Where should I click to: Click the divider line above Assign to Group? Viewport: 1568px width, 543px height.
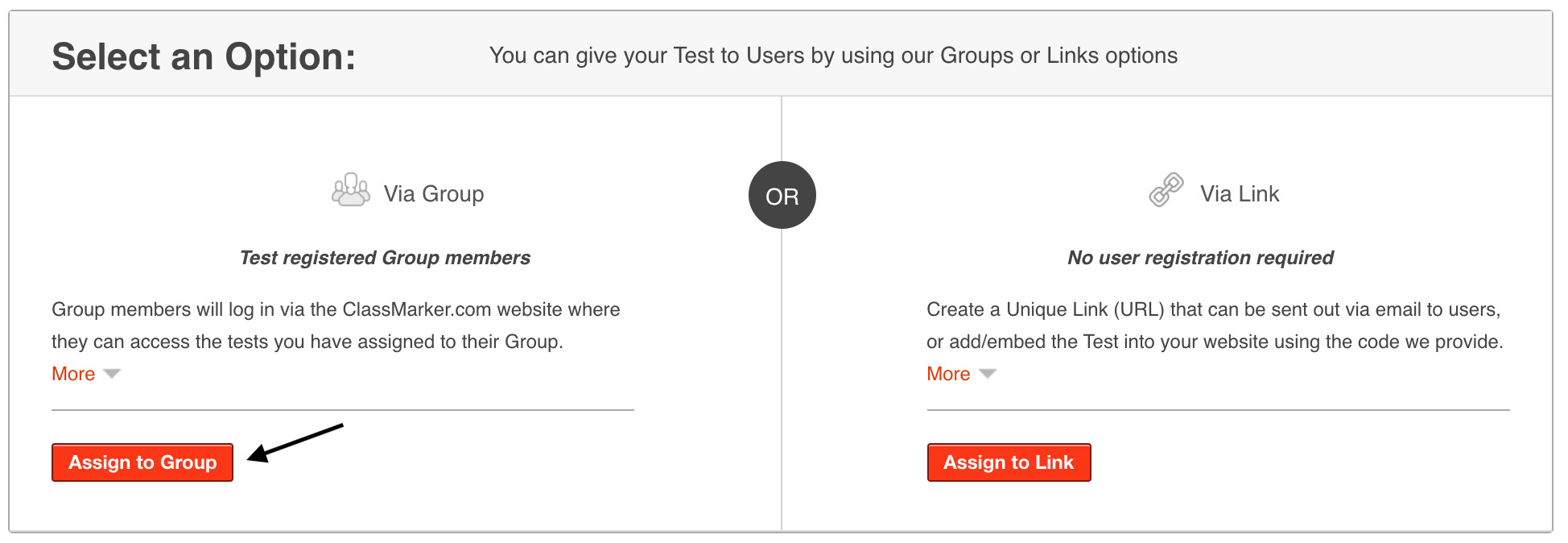click(343, 410)
